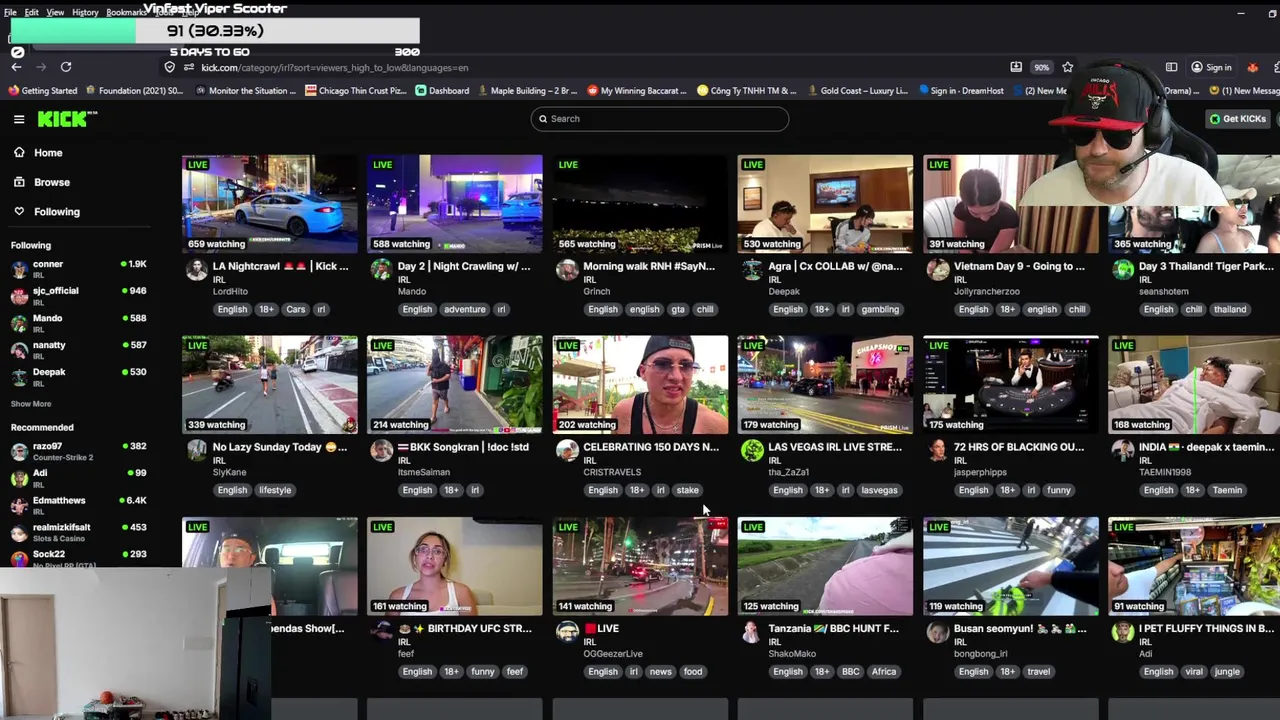Open the History menu

click(85, 12)
